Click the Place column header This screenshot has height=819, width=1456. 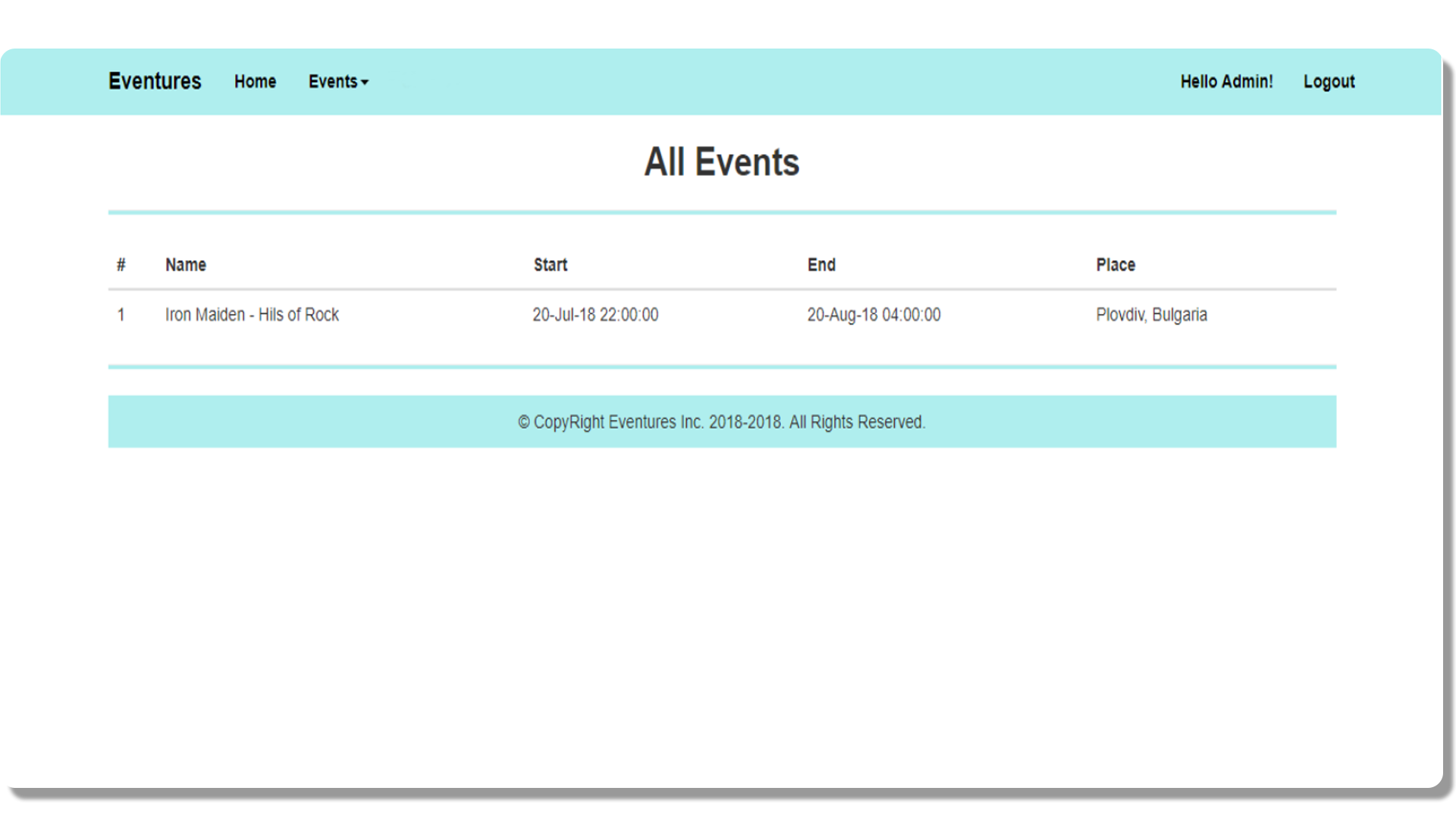1116,265
